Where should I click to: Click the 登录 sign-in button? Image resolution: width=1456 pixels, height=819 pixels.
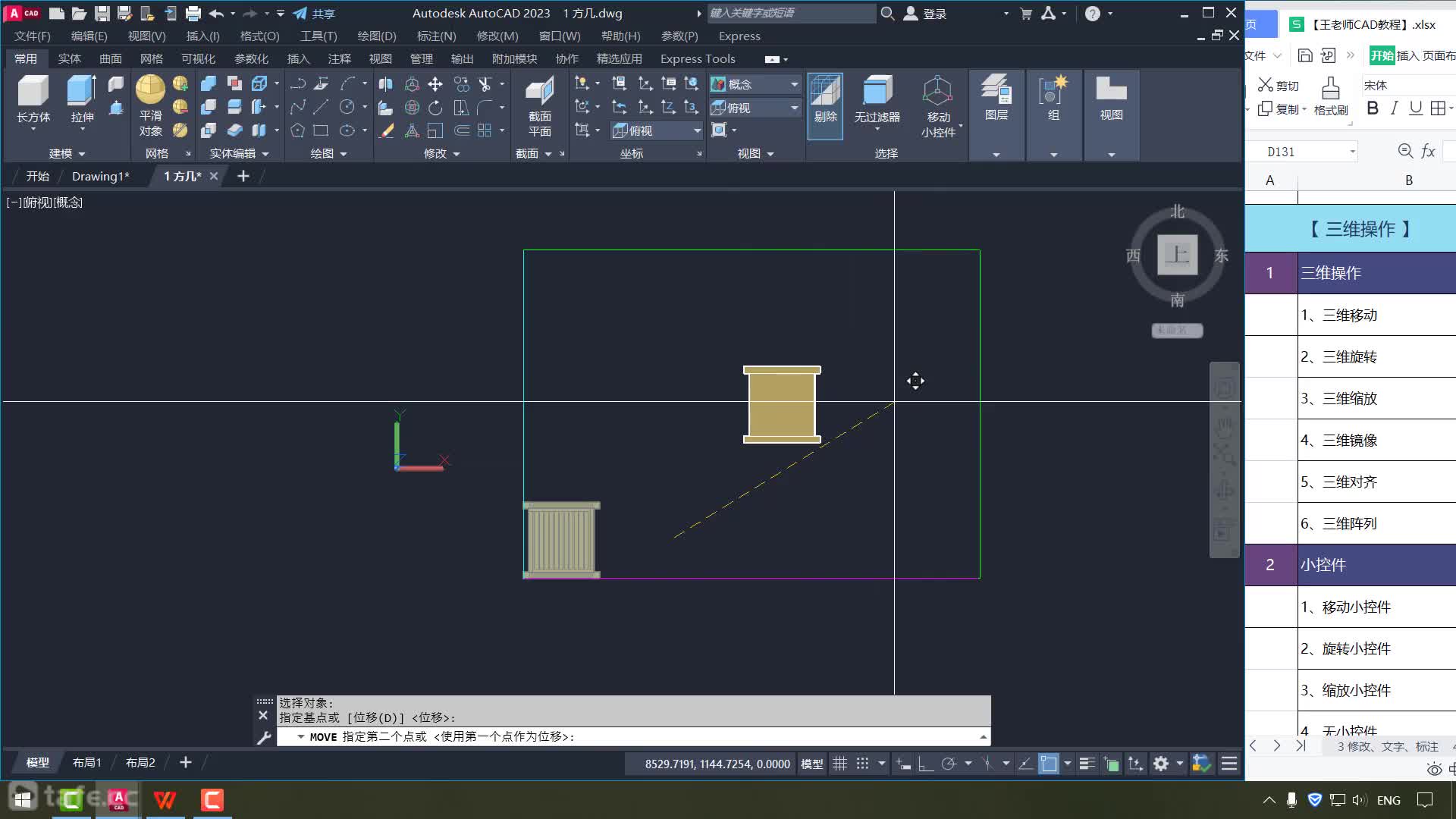click(x=925, y=14)
